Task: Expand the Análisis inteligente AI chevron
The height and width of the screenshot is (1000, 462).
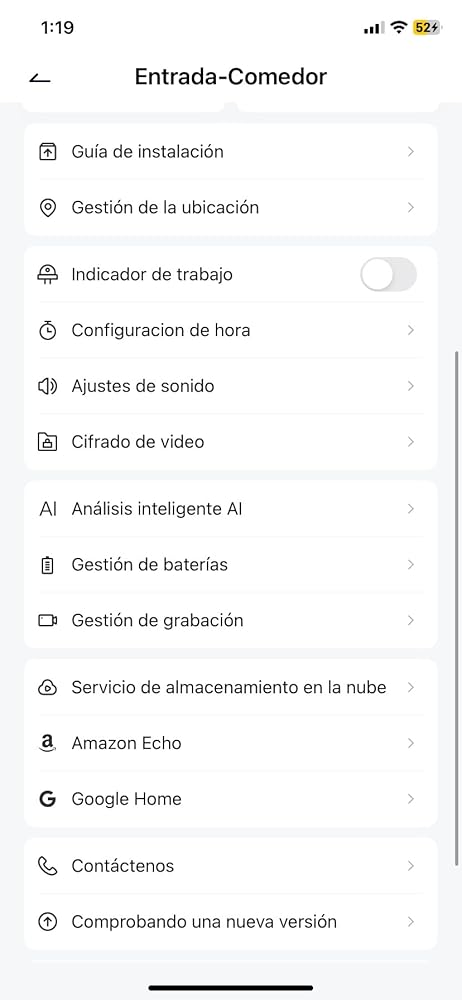Action: click(411, 509)
